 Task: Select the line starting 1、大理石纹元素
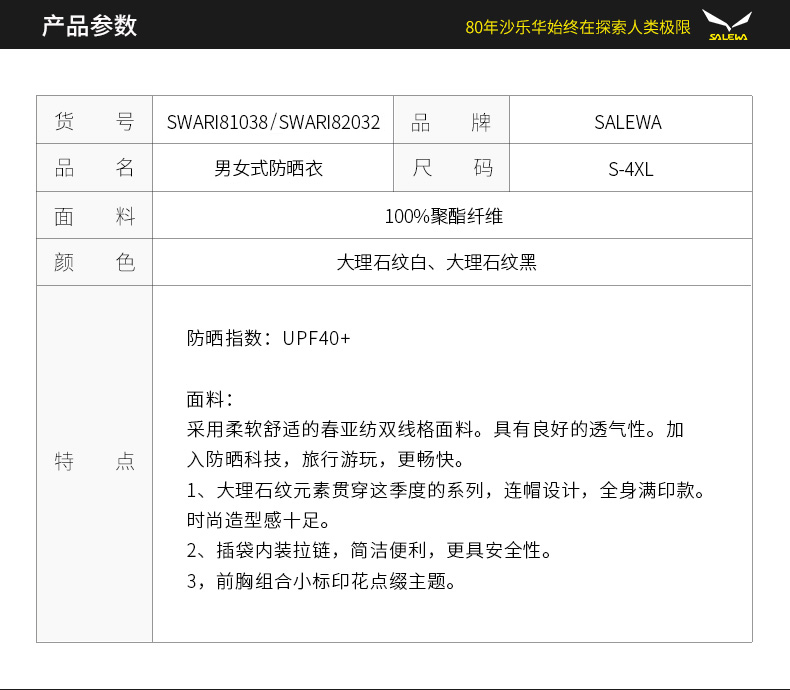(x=446, y=490)
